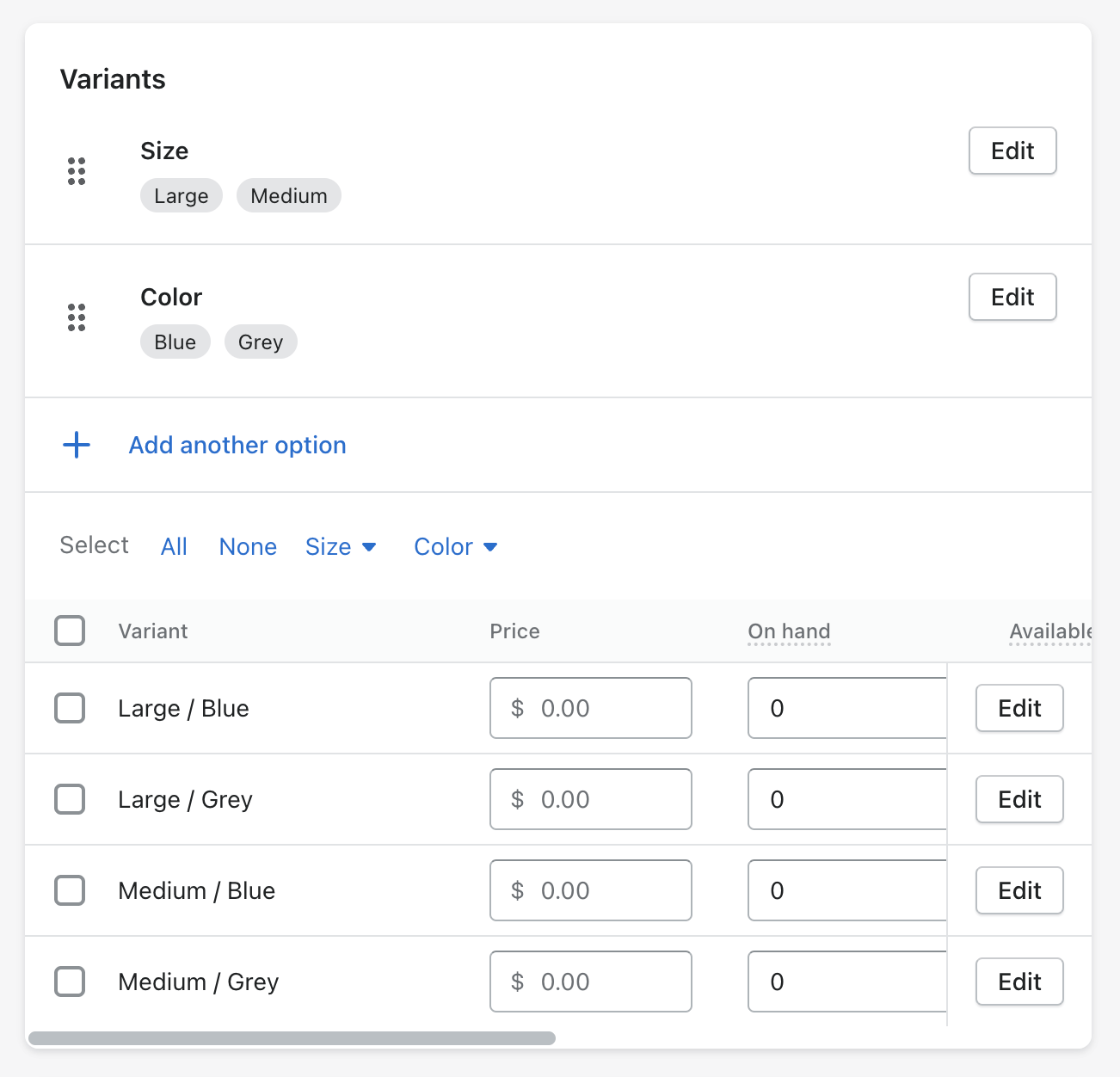Choose None in the select row

tap(248, 546)
